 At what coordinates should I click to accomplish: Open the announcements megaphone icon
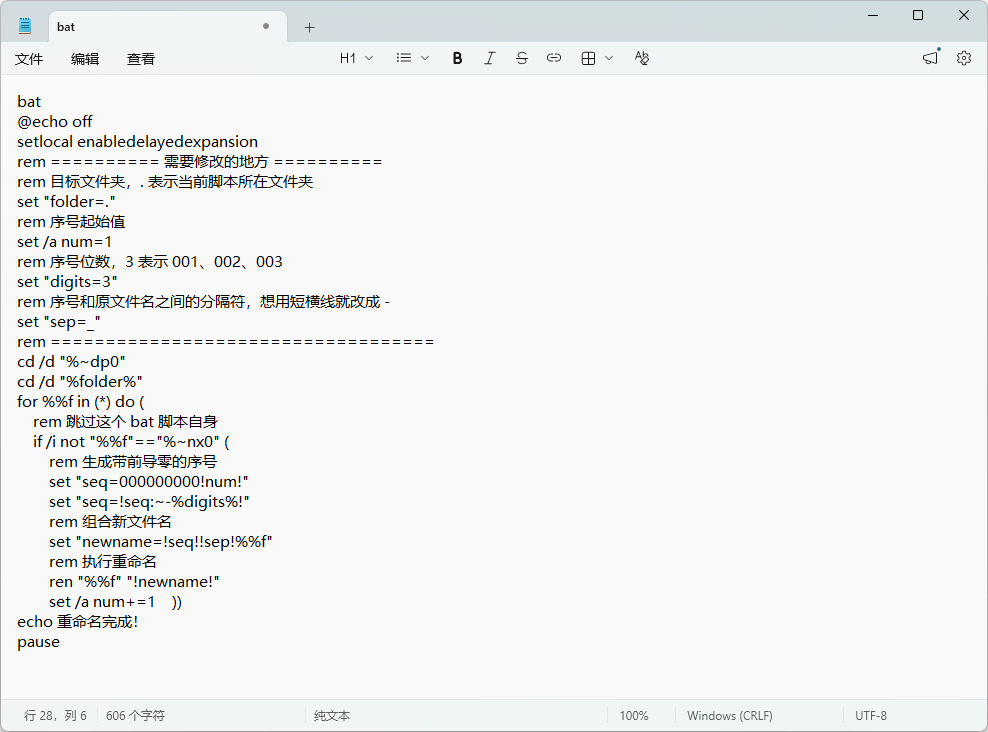(x=931, y=59)
